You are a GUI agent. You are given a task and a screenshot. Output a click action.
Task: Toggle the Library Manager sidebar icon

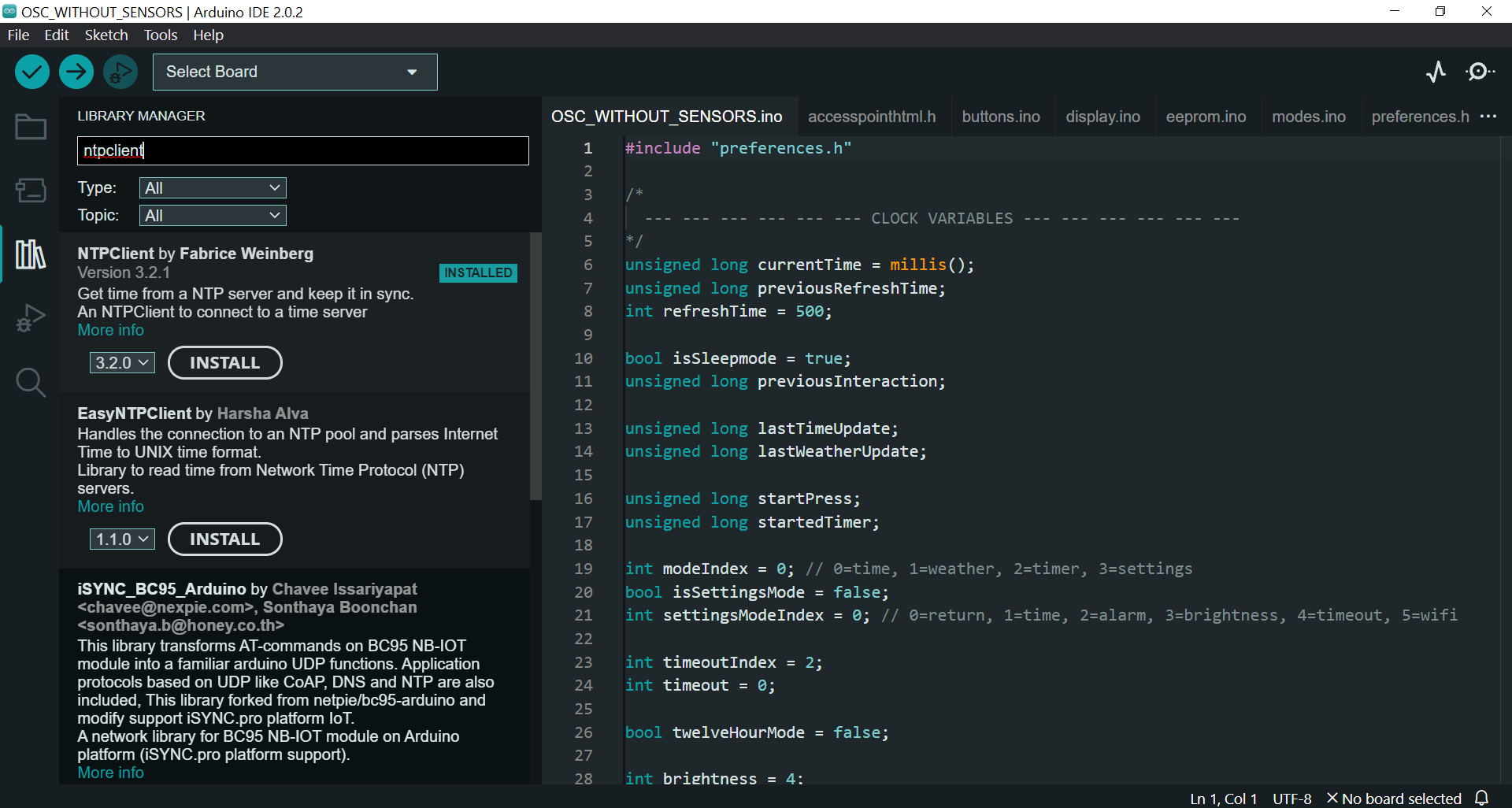coord(31,254)
